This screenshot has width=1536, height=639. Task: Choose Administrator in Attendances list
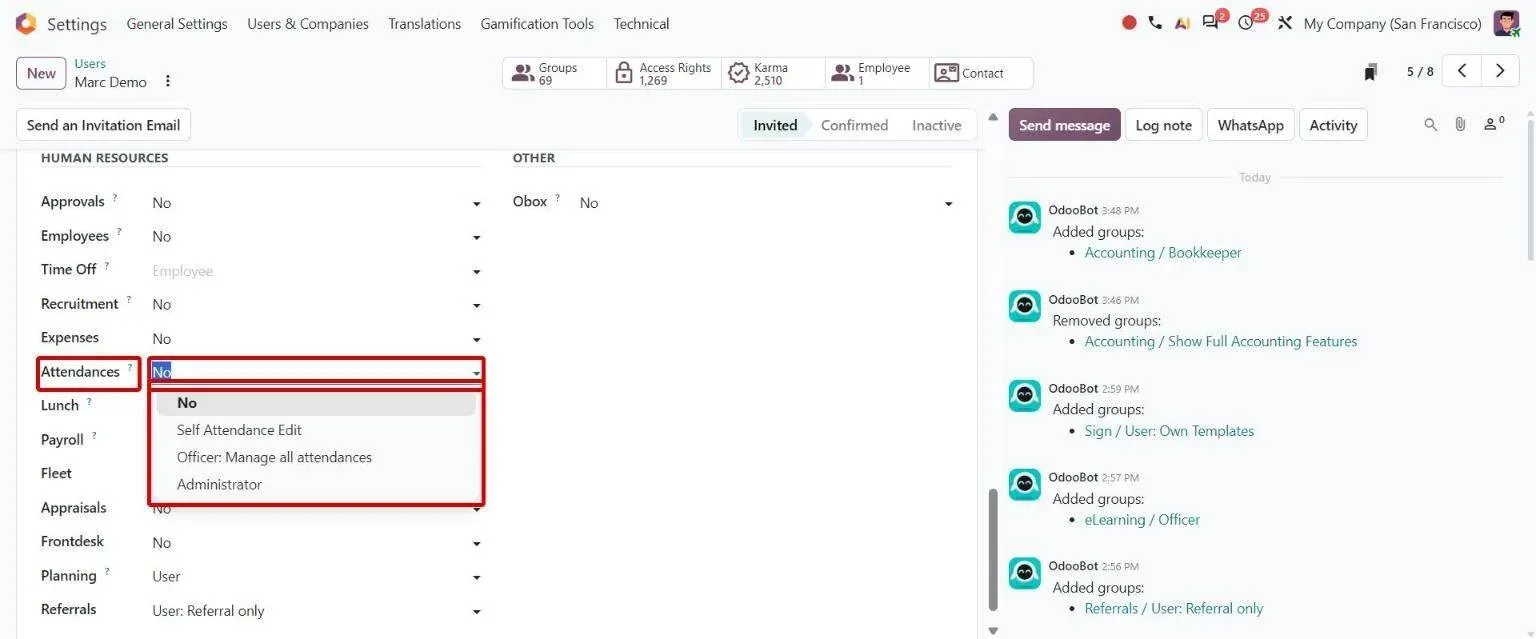click(316, 484)
